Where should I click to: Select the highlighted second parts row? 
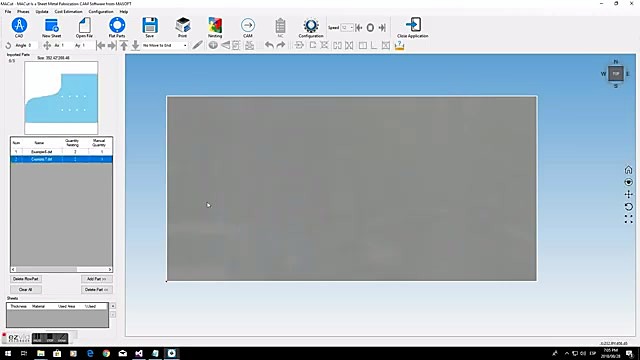61,159
